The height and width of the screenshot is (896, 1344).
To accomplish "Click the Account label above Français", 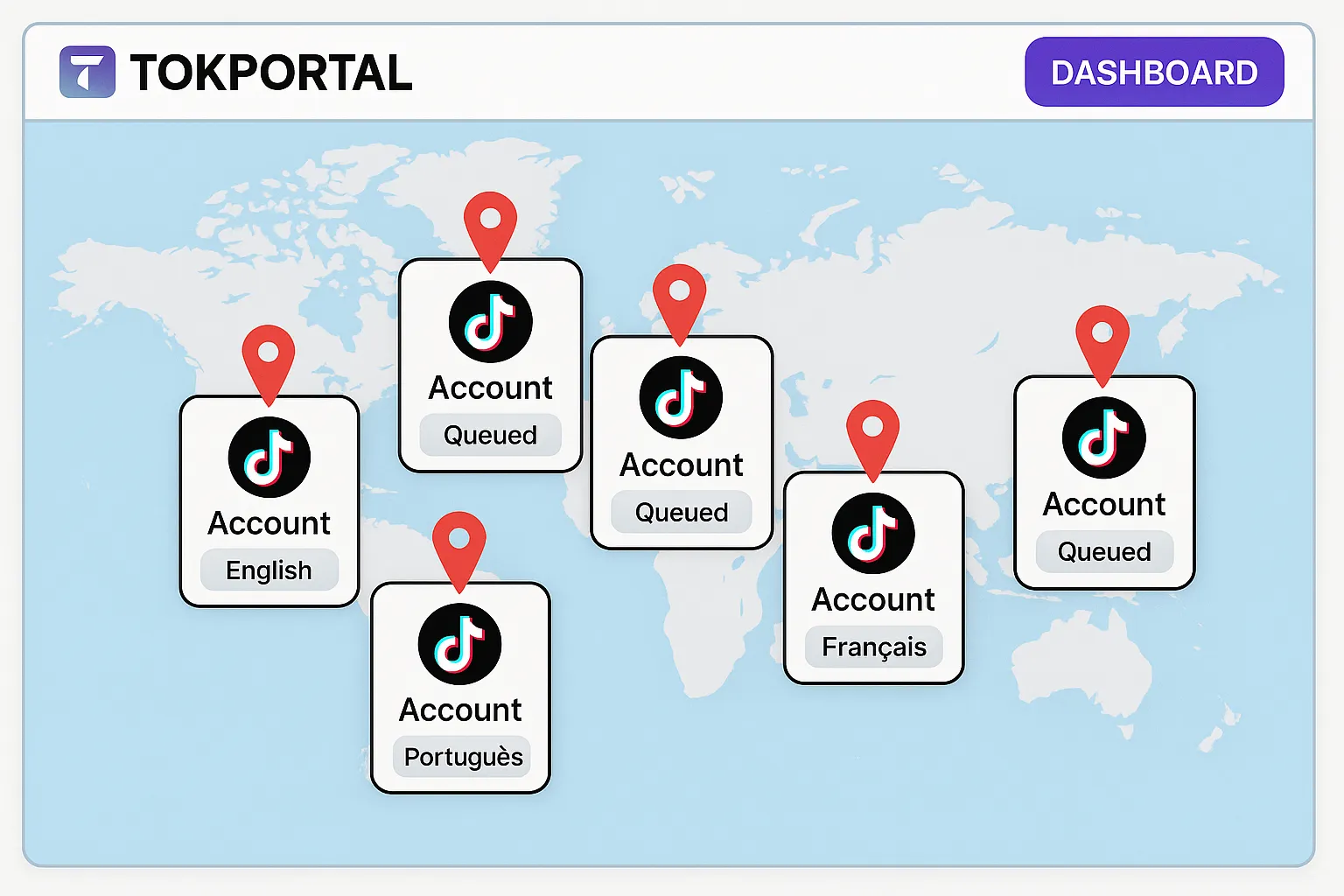I will (x=873, y=599).
